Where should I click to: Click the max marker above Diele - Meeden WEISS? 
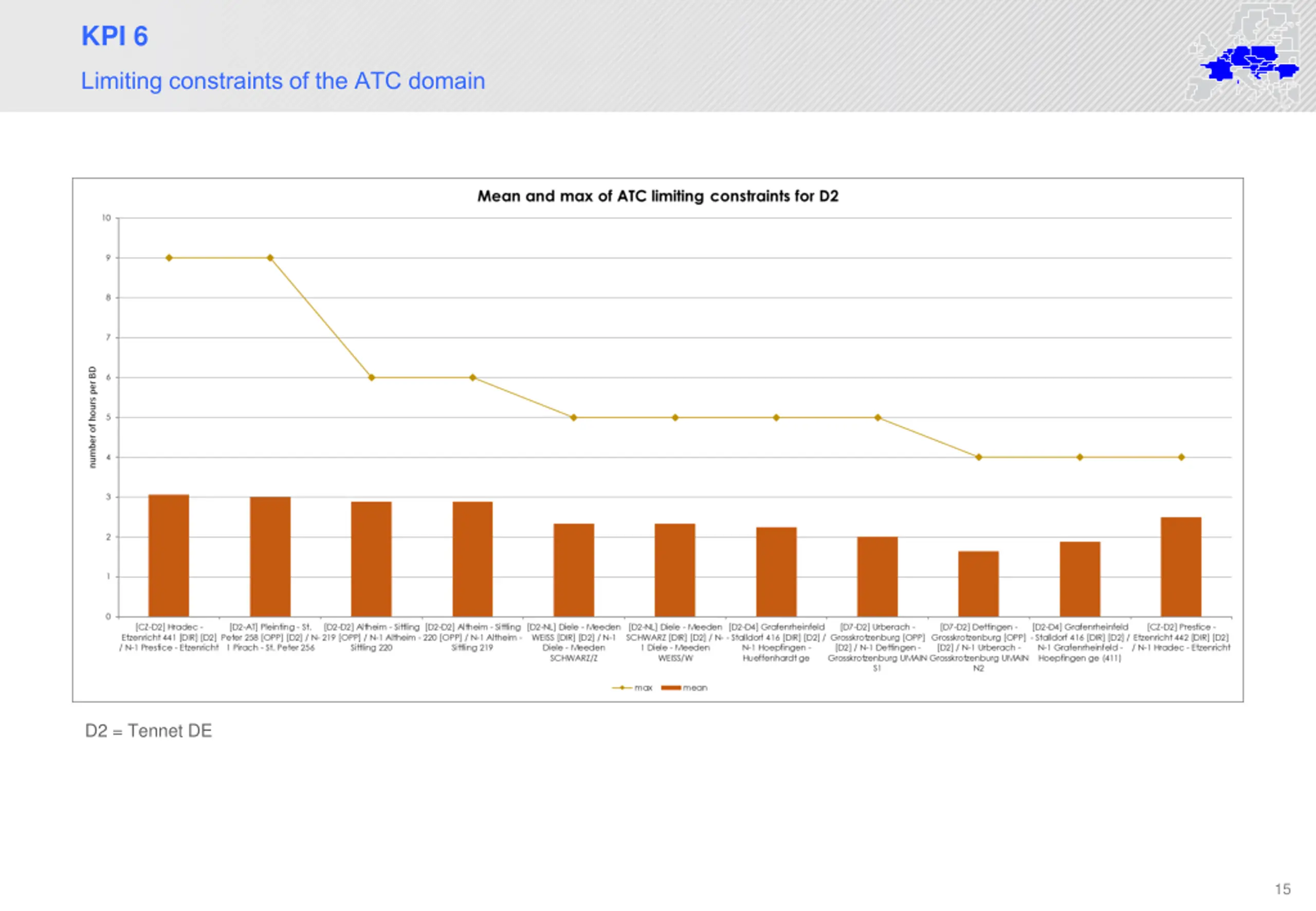(x=574, y=417)
